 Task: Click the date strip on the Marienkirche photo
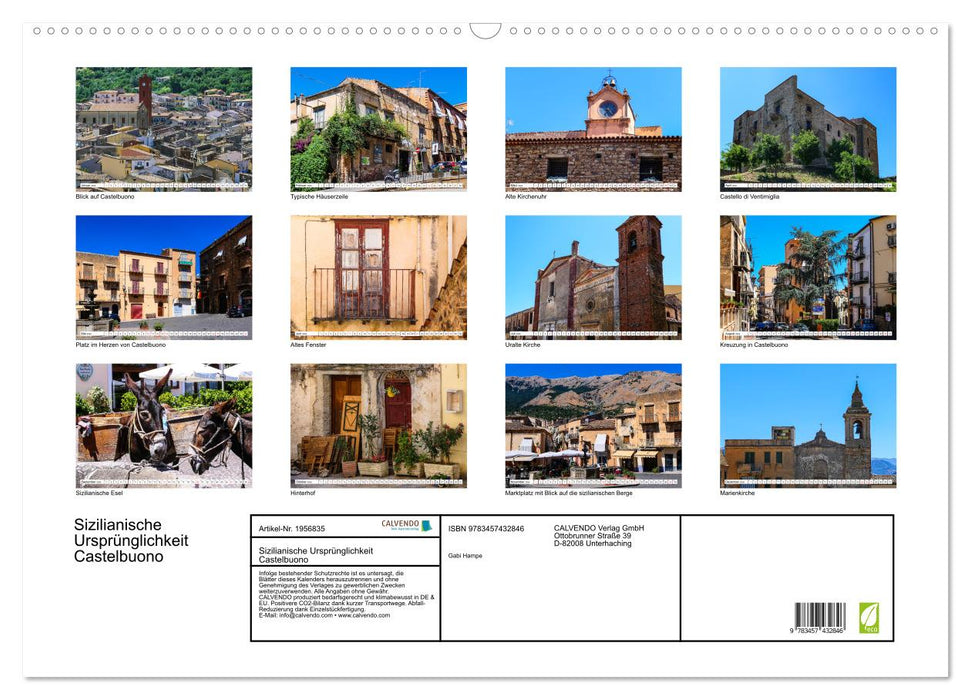click(808, 480)
